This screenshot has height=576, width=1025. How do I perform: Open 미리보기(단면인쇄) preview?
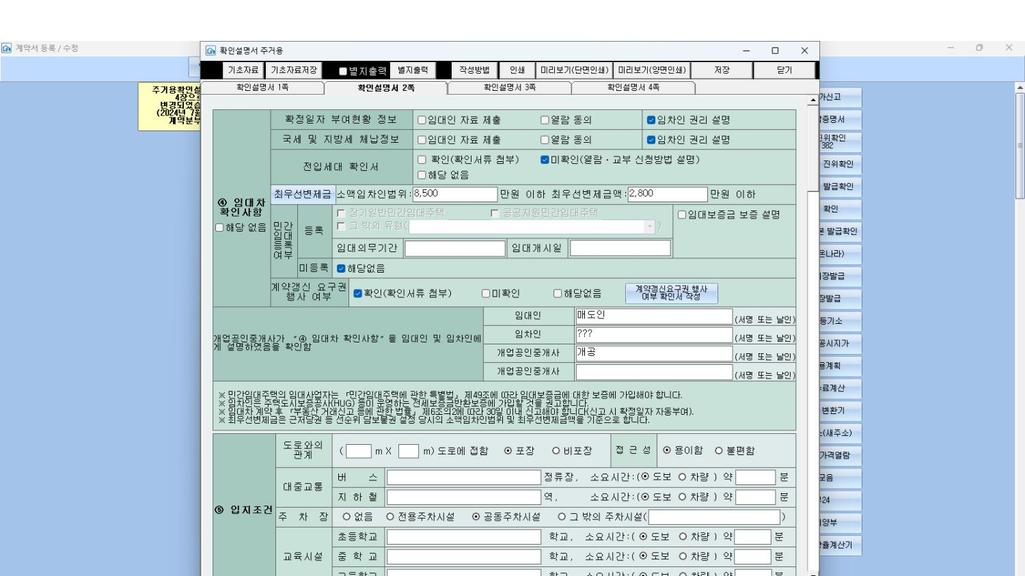click(x=574, y=70)
